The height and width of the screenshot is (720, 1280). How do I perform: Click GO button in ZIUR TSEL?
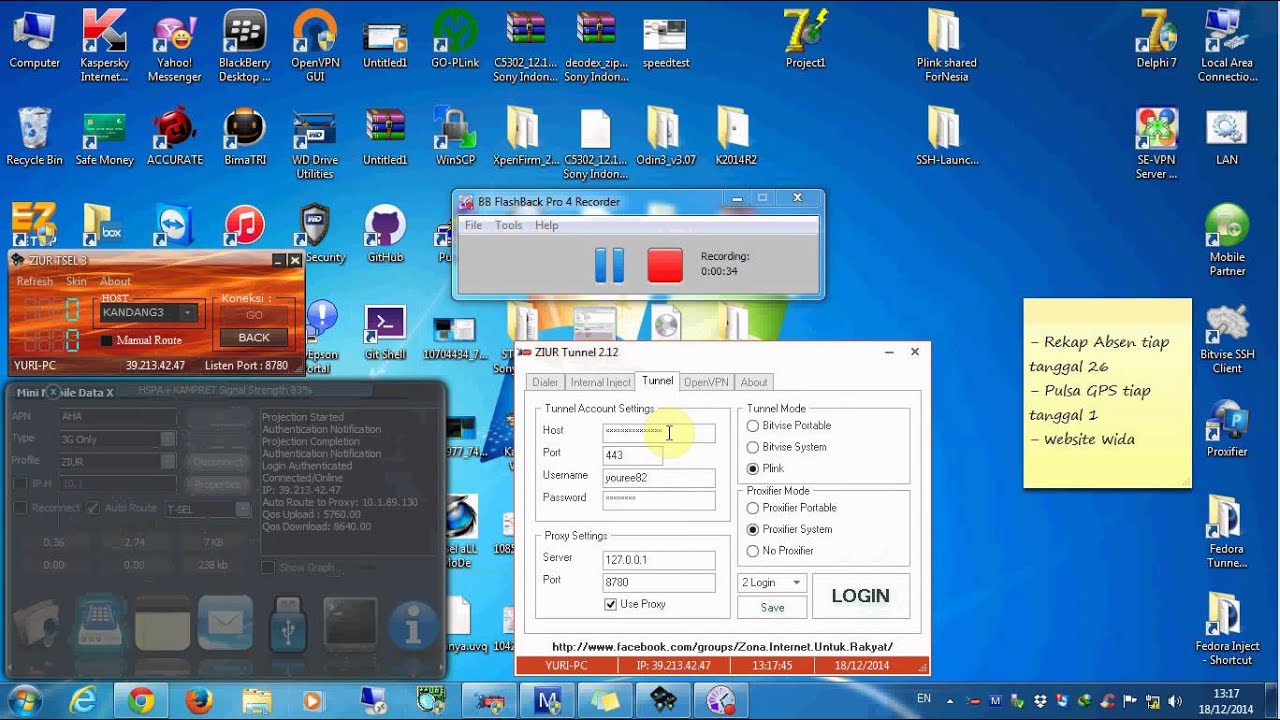(x=254, y=315)
